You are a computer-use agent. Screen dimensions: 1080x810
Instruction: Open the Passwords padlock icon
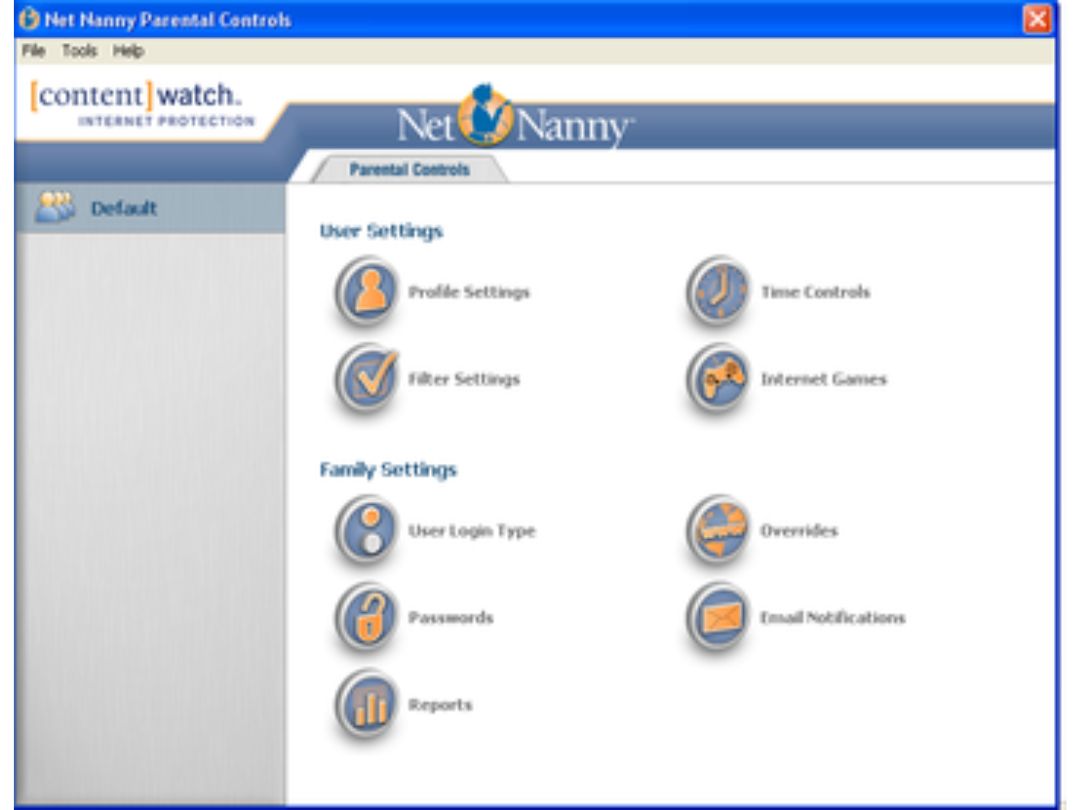click(x=367, y=617)
